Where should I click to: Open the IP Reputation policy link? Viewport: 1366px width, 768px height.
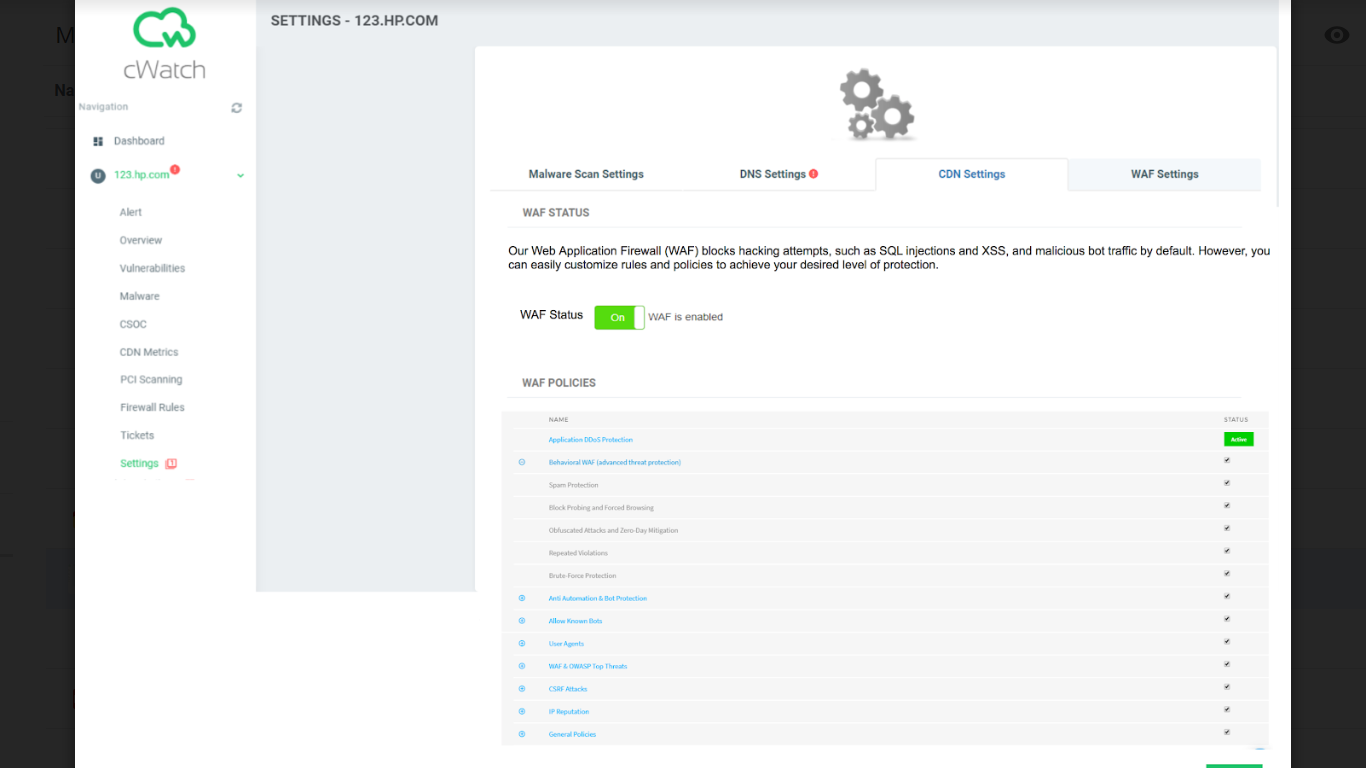pyautogui.click(x=569, y=712)
